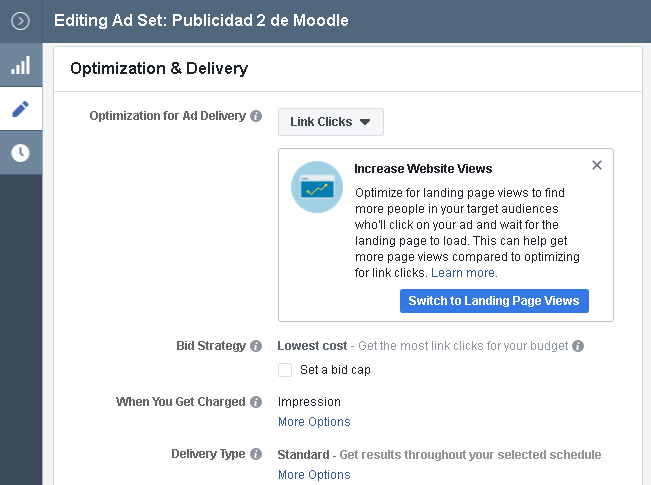
Task: Click the Editing Ad Set title
Action: [201, 20]
